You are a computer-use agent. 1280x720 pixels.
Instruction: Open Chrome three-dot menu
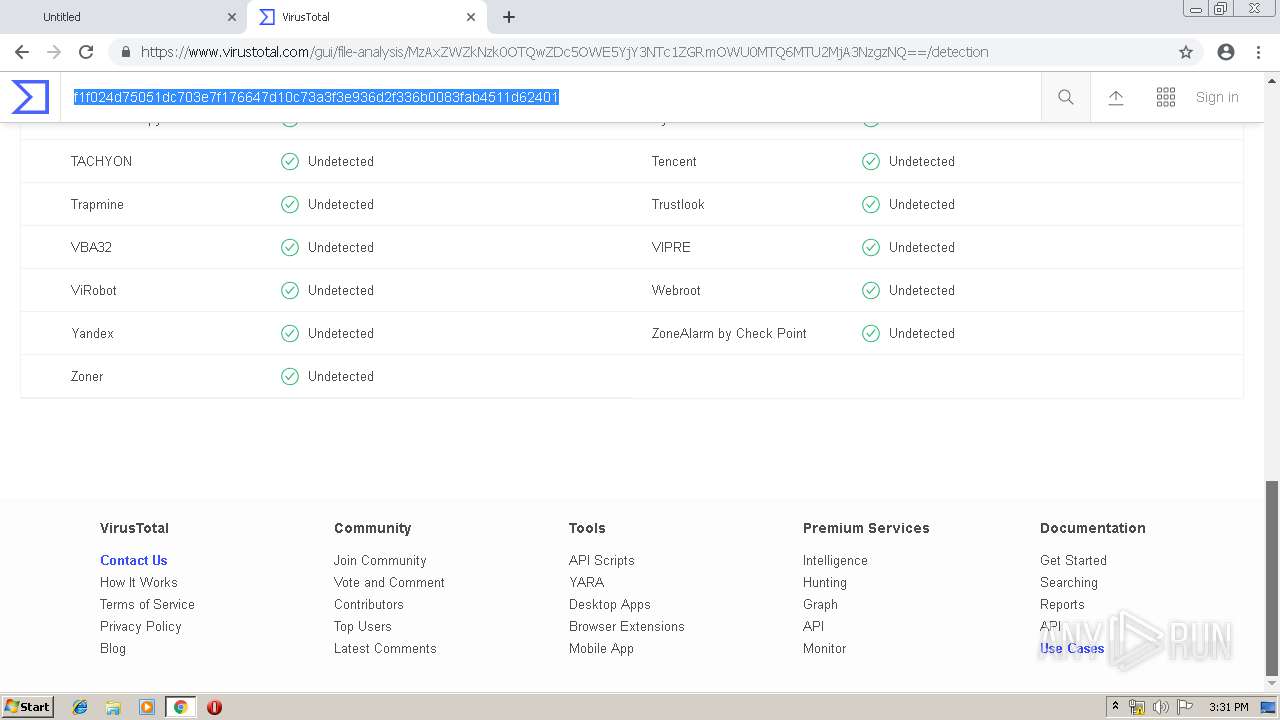[x=1258, y=52]
